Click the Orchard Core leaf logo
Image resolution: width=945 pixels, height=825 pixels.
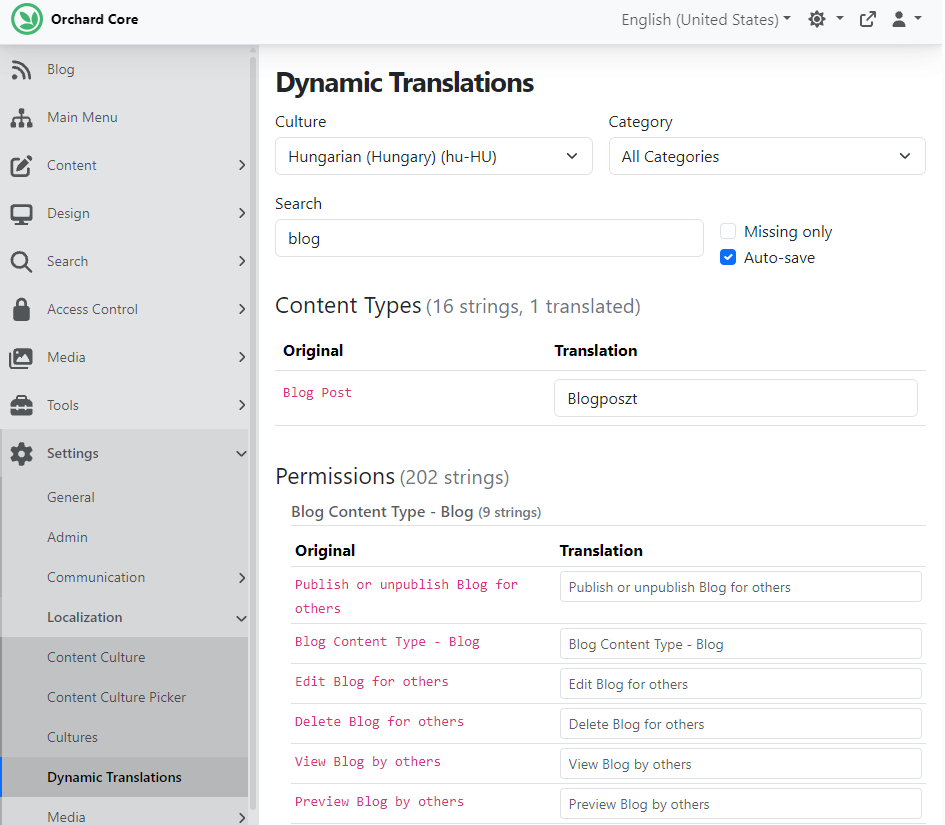(27, 19)
